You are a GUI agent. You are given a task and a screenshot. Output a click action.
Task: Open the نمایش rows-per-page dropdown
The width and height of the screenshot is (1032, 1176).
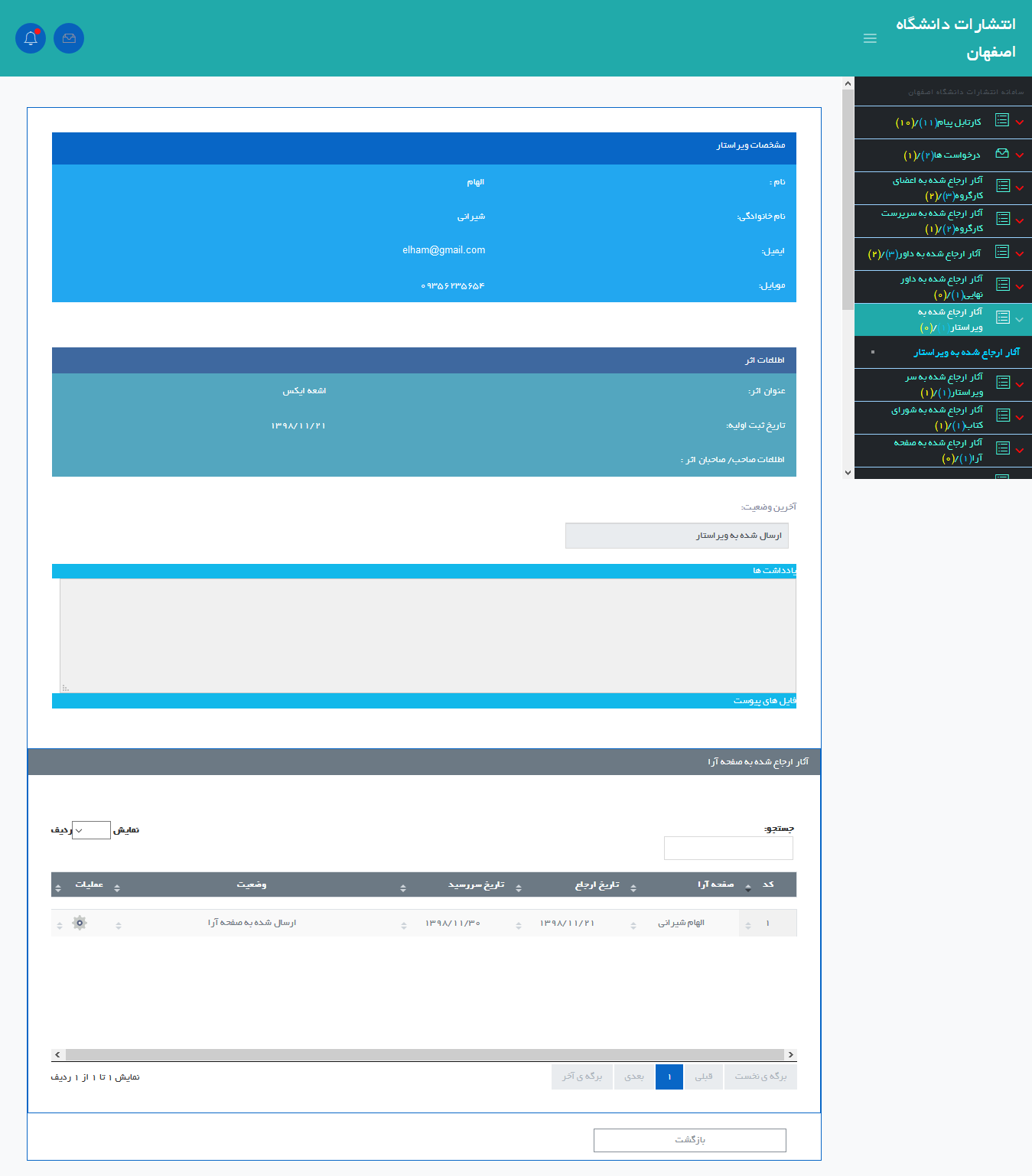click(x=91, y=830)
